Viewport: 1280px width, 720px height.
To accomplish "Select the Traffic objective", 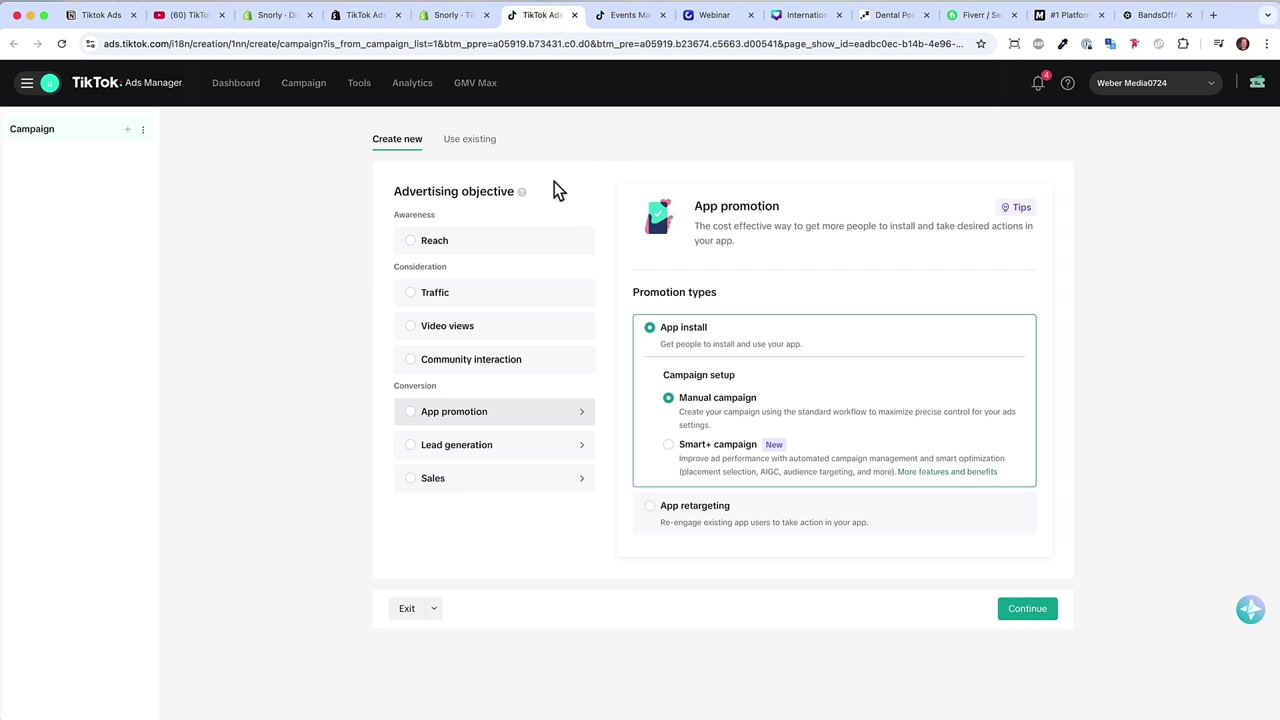I will click(494, 293).
